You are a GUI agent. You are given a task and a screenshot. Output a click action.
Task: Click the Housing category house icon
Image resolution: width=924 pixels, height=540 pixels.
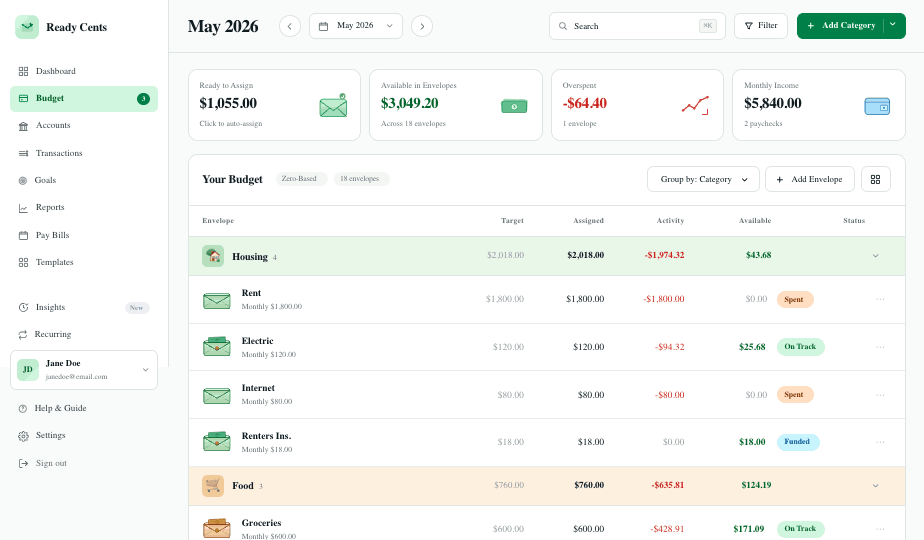coord(213,256)
